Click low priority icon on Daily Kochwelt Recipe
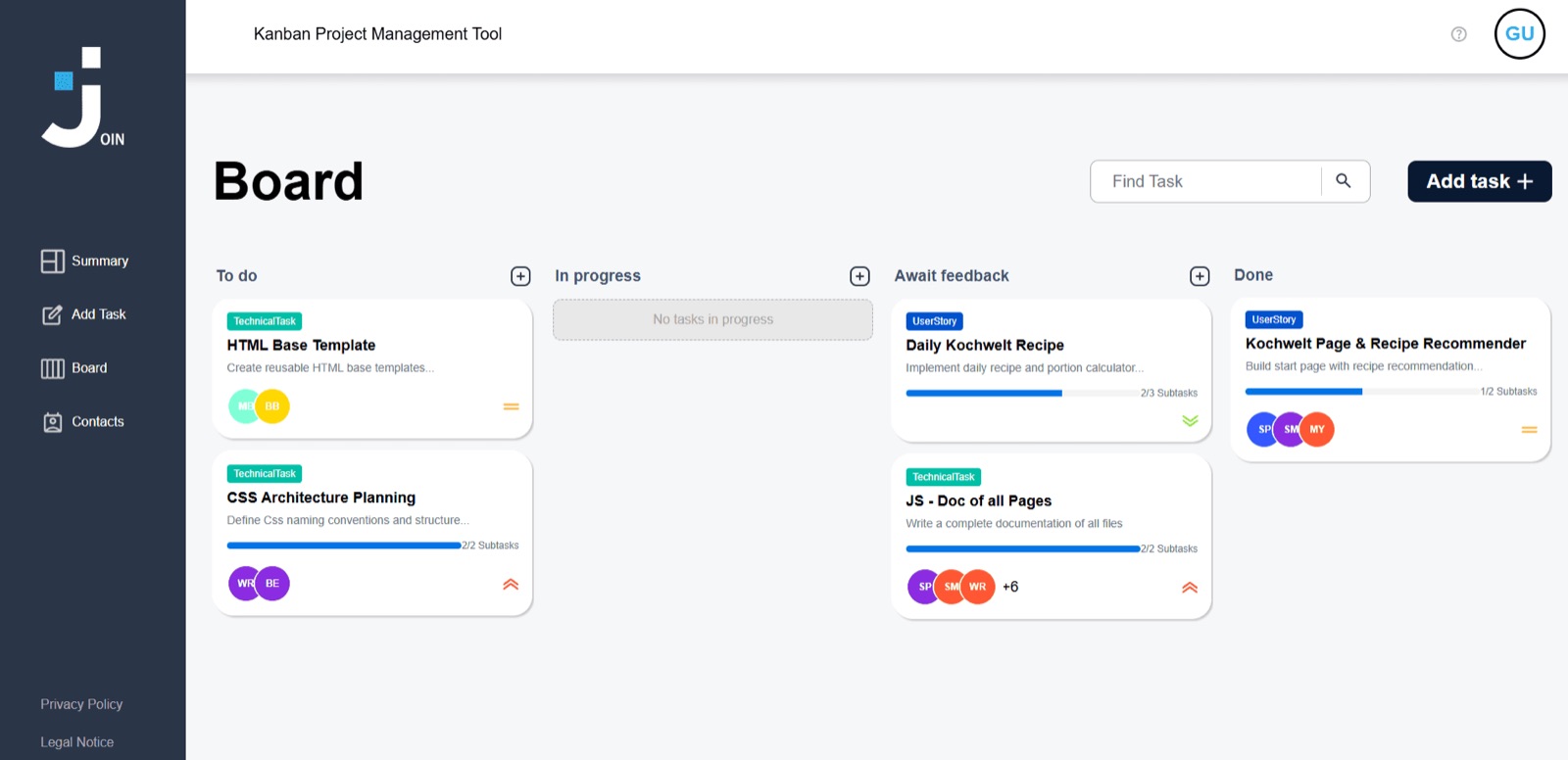1568x760 pixels. click(x=1190, y=421)
